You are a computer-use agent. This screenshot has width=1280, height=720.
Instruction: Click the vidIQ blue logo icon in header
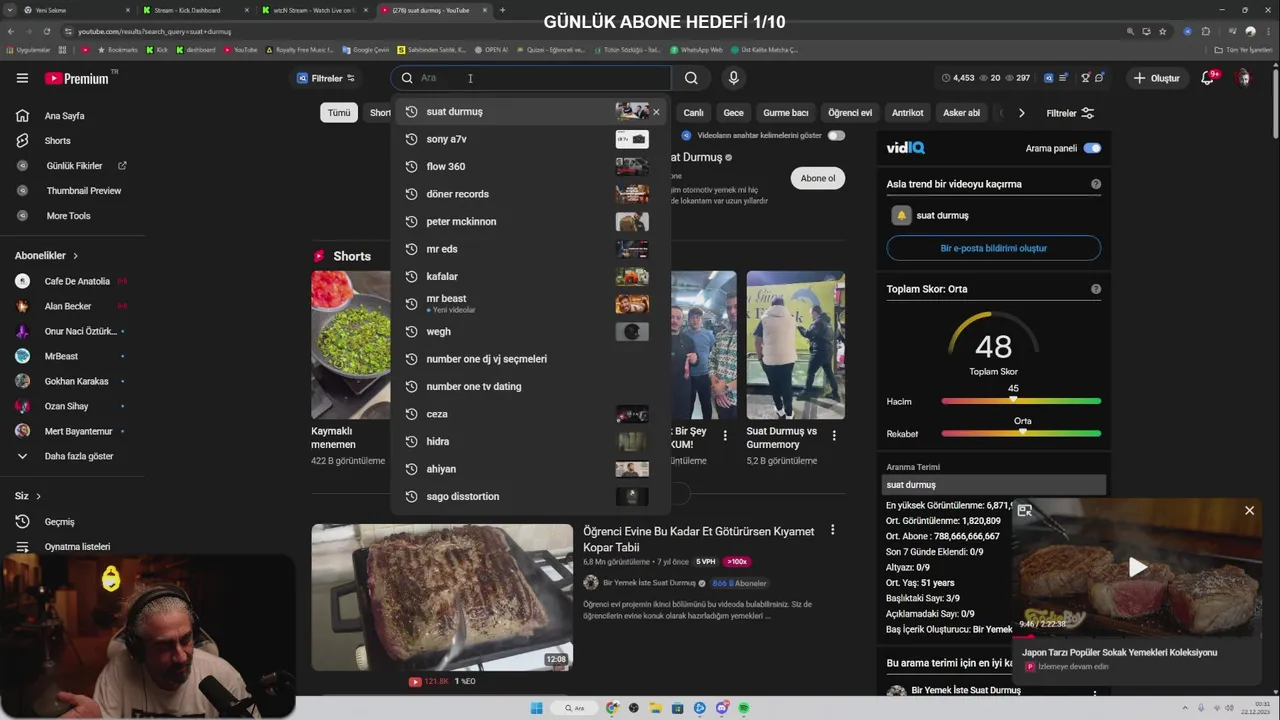[x=1049, y=78]
